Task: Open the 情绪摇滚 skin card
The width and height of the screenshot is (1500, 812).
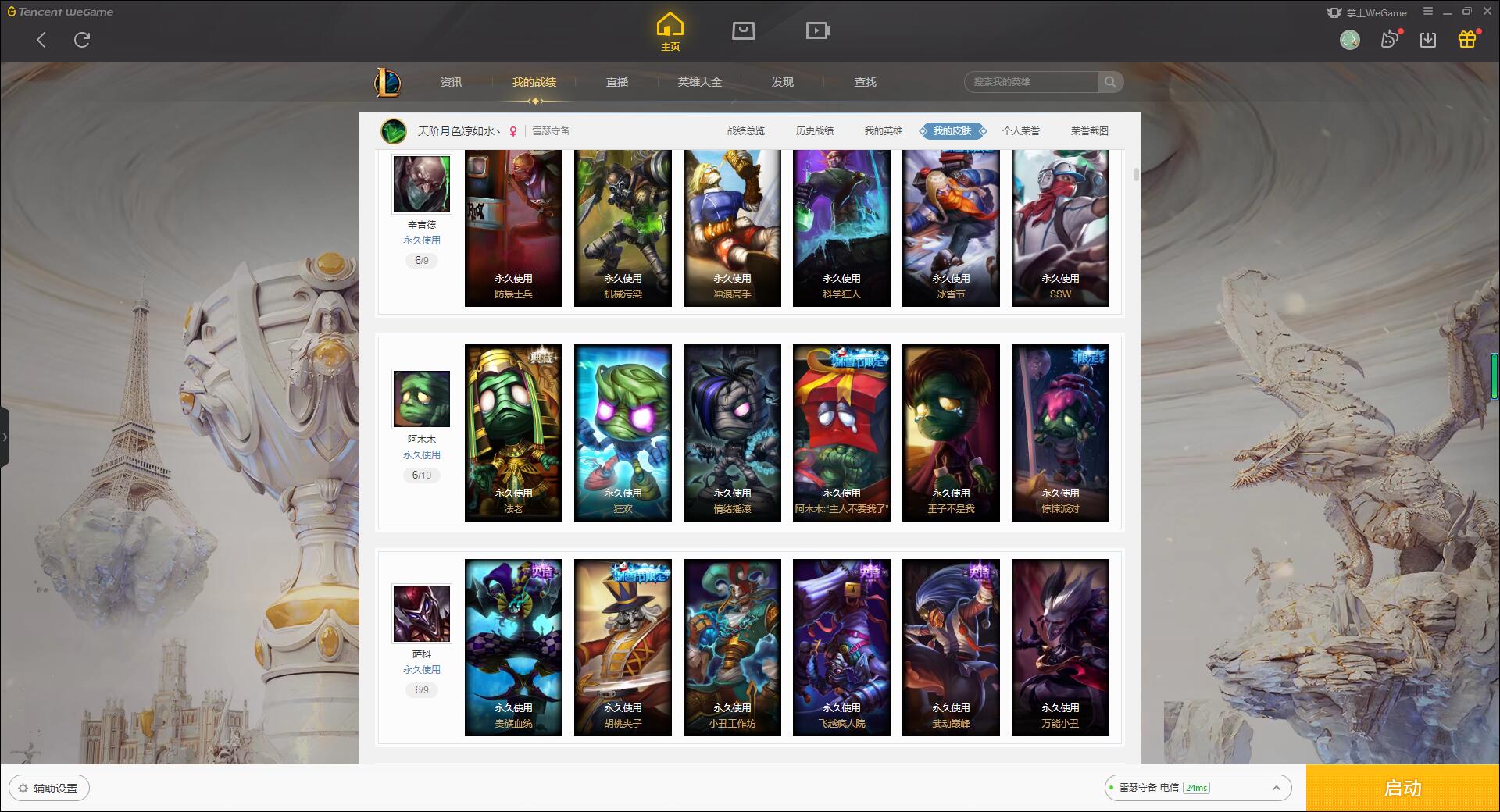Action: pos(732,433)
